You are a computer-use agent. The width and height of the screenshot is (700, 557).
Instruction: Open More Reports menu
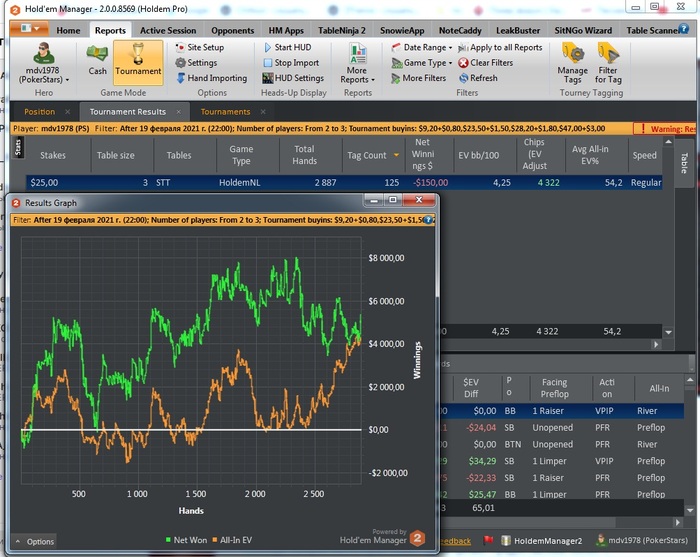358,63
